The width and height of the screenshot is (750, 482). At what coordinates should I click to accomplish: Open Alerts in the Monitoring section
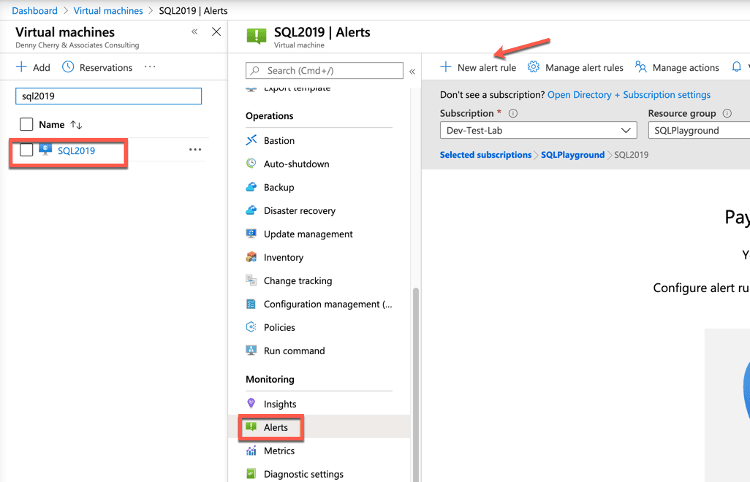coord(275,428)
